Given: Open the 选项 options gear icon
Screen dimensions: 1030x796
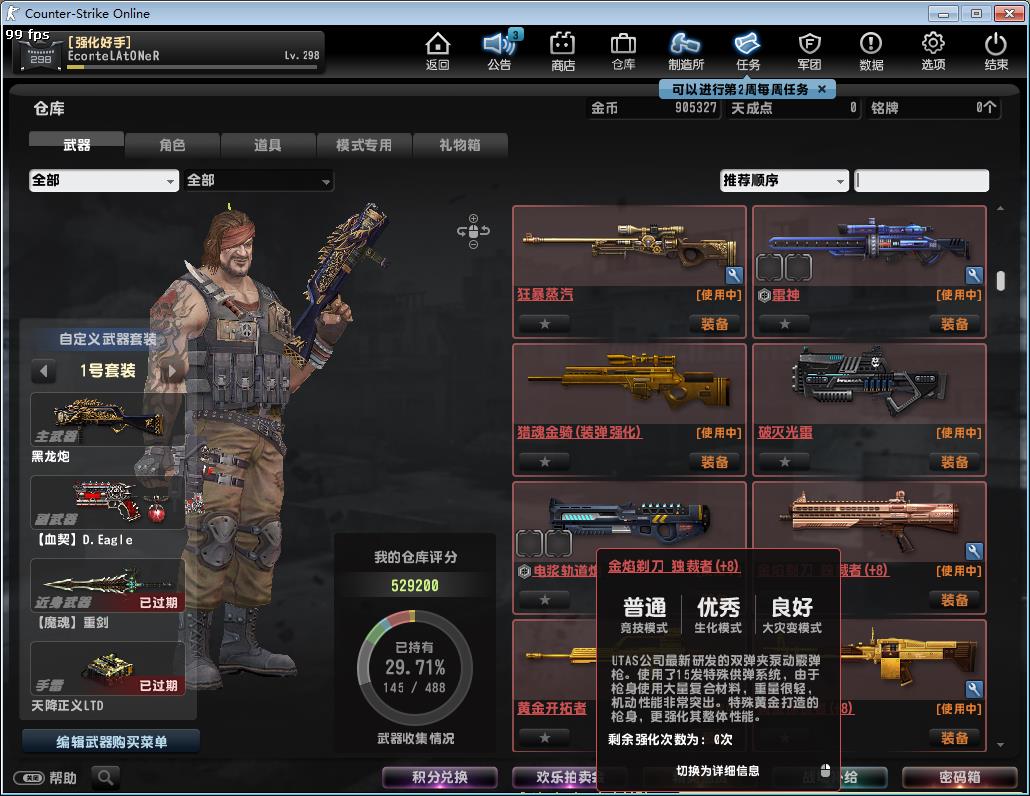Looking at the screenshot, I should click(933, 51).
